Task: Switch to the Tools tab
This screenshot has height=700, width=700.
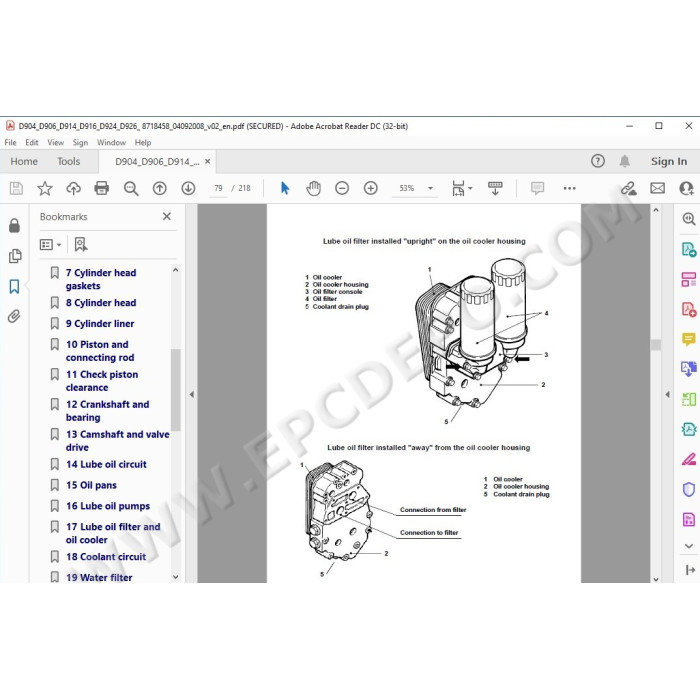Action: point(68,161)
